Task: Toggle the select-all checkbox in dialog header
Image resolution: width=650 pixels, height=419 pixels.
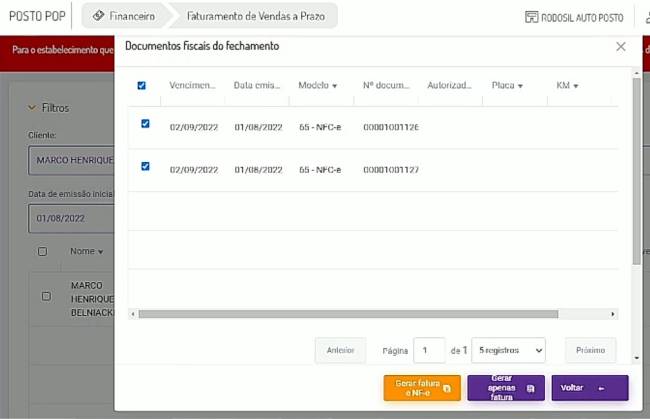Action: [x=142, y=86]
